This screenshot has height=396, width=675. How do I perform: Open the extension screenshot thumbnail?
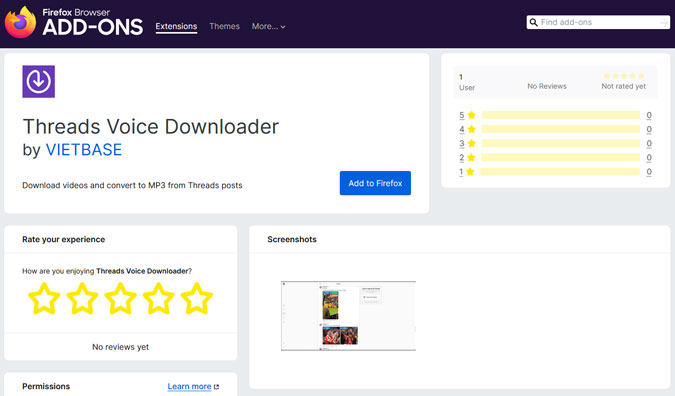[348, 316]
